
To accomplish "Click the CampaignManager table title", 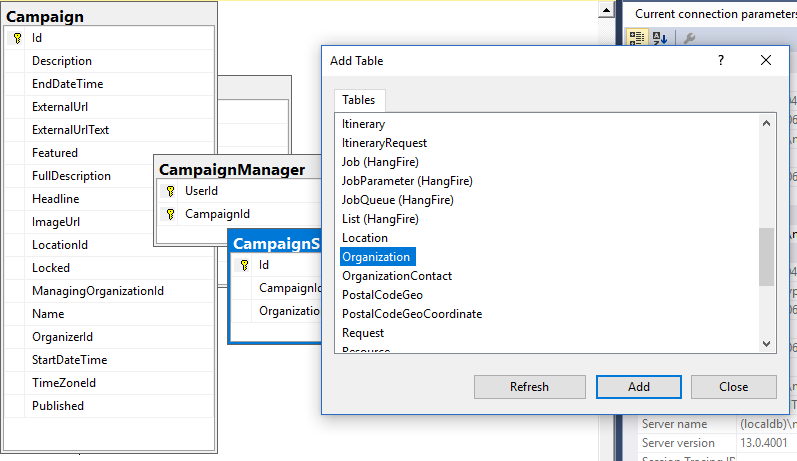I will tap(232, 169).
